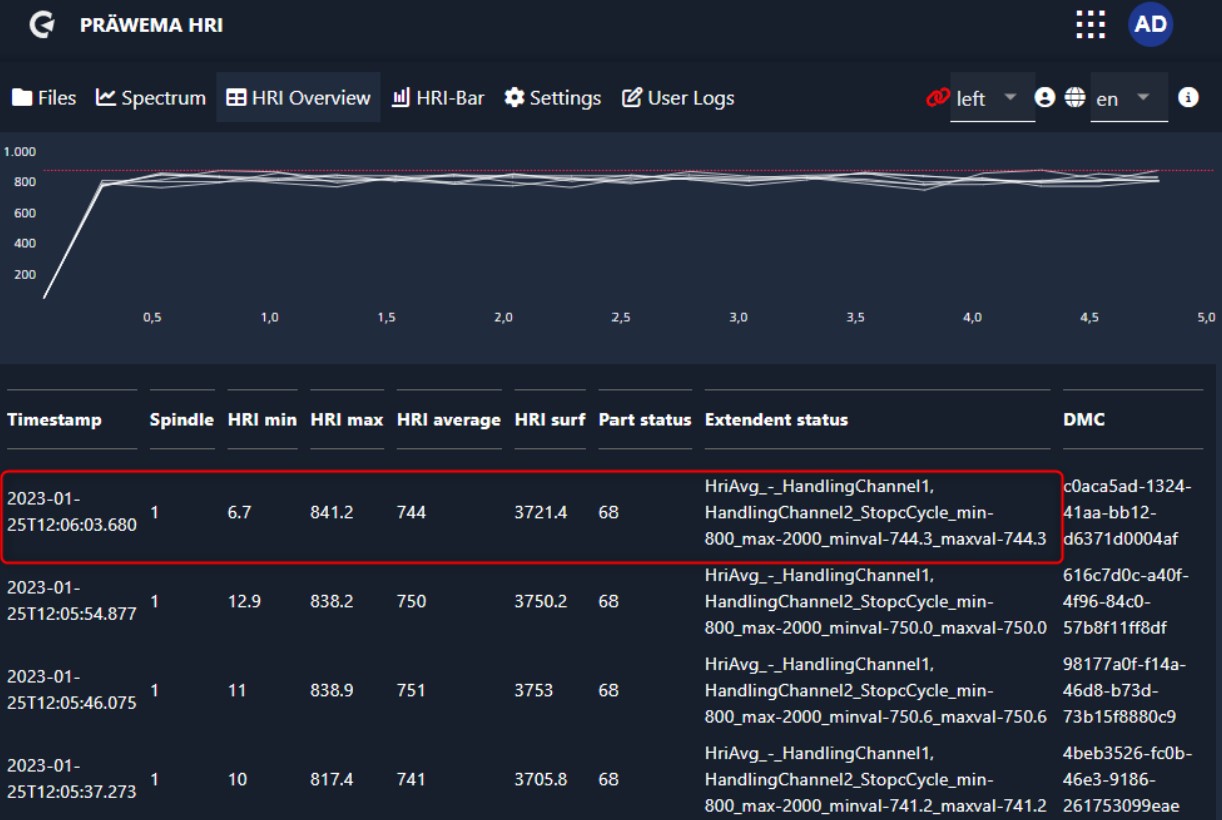Open the info circle icon

click(1188, 97)
